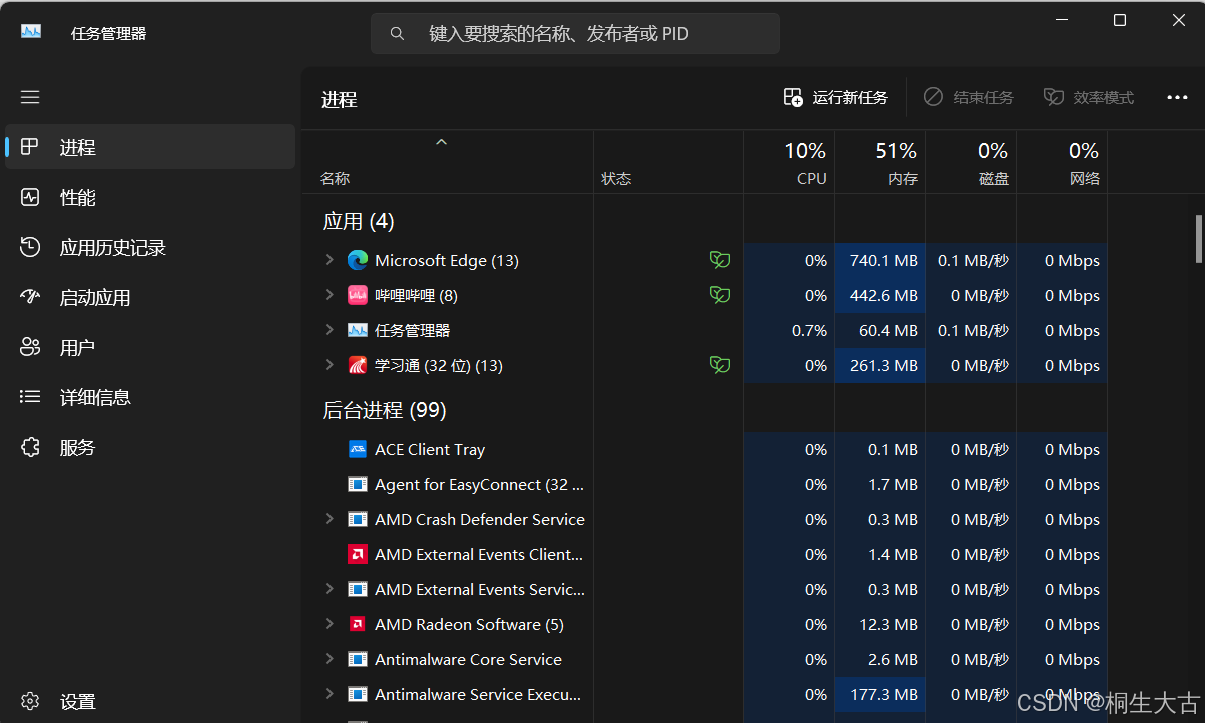Click the AMD Radeon Software icon
Screen dimensions: 1205x723
357,624
